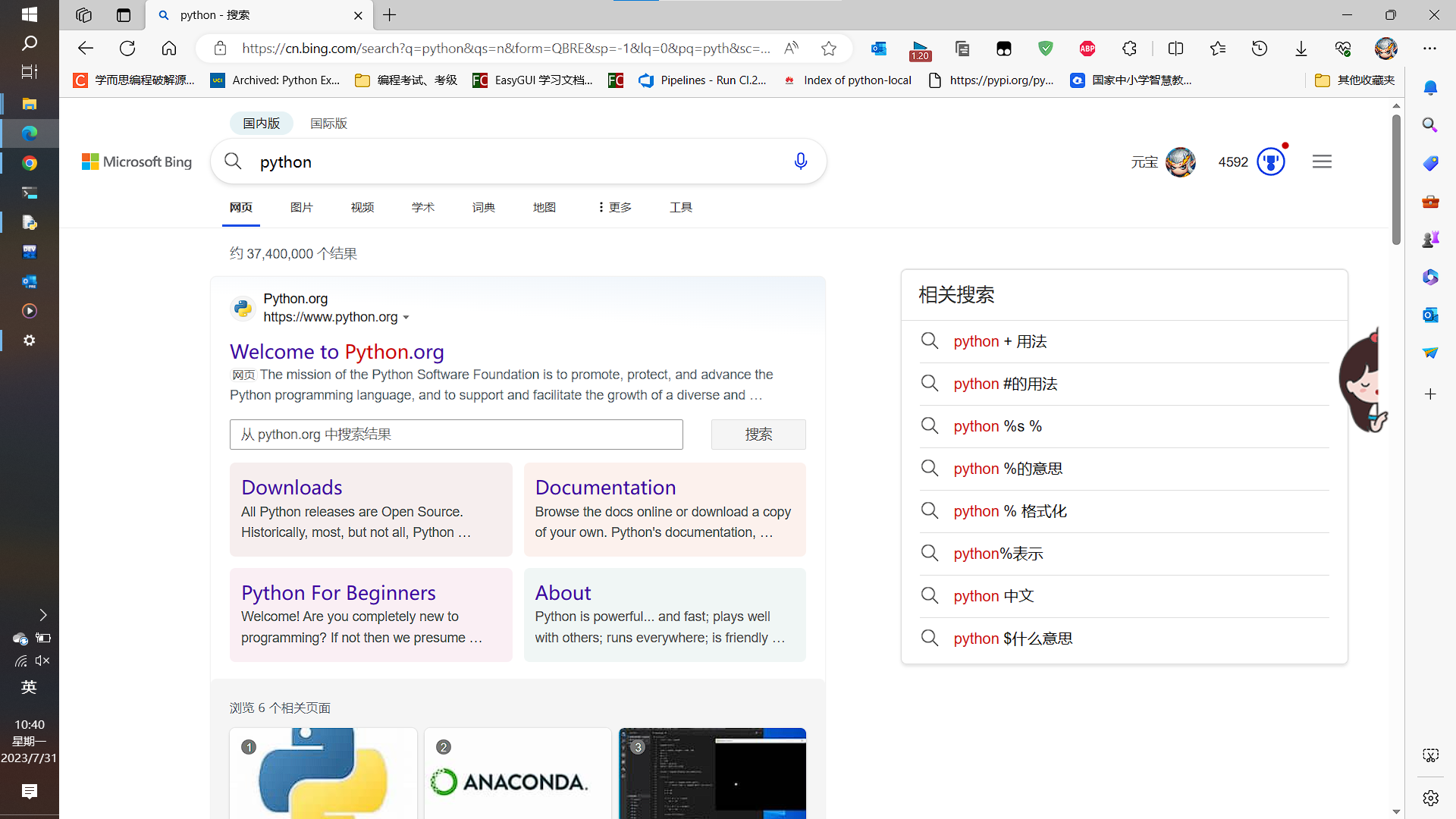1456x819 pixels.
Task: Open Bing hamburger menu
Action: (1323, 162)
